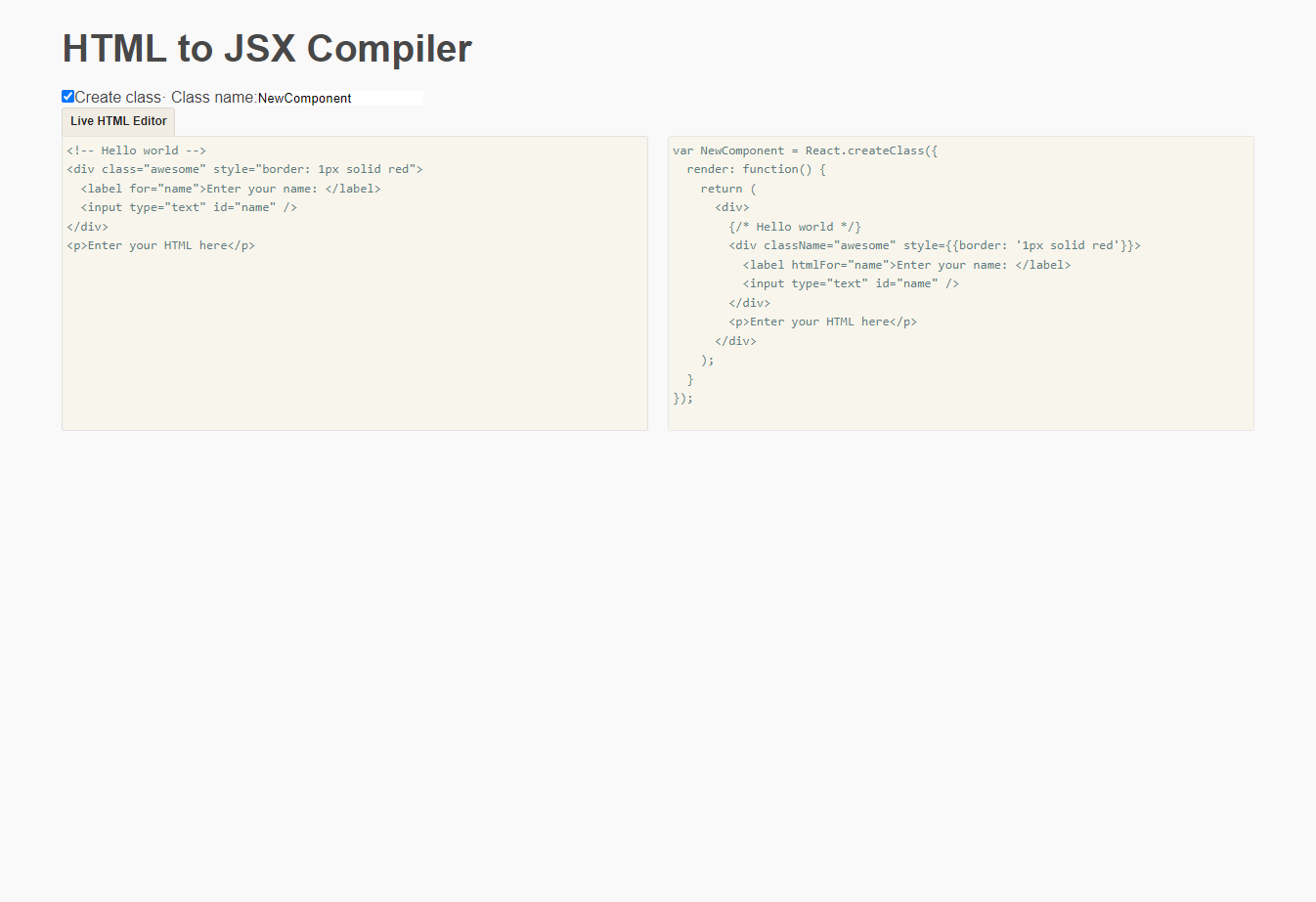Click the label for="name" line in HTML editor

[x=231, y=189]
